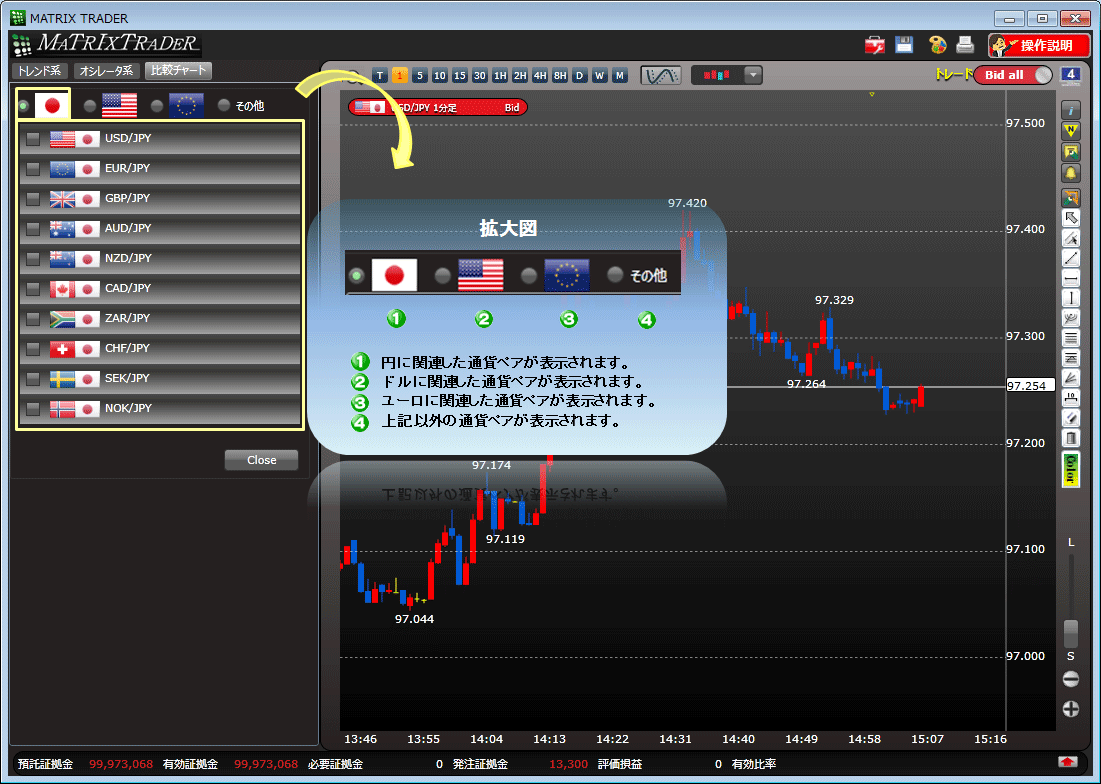
Task: Toggle the Bid all switch
Action: point(1013,75)
